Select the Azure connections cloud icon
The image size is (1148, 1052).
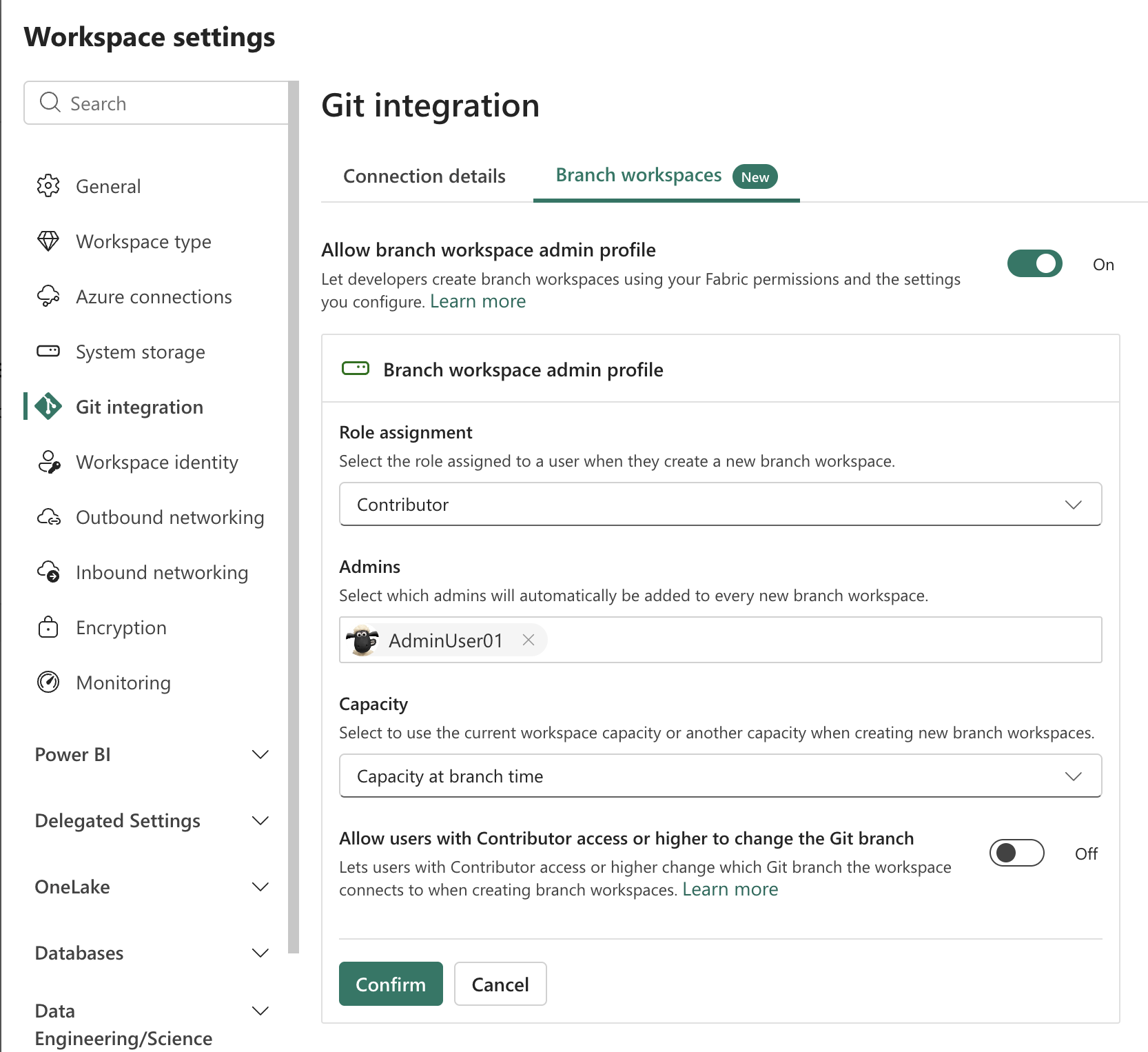[x=48, y=296]
